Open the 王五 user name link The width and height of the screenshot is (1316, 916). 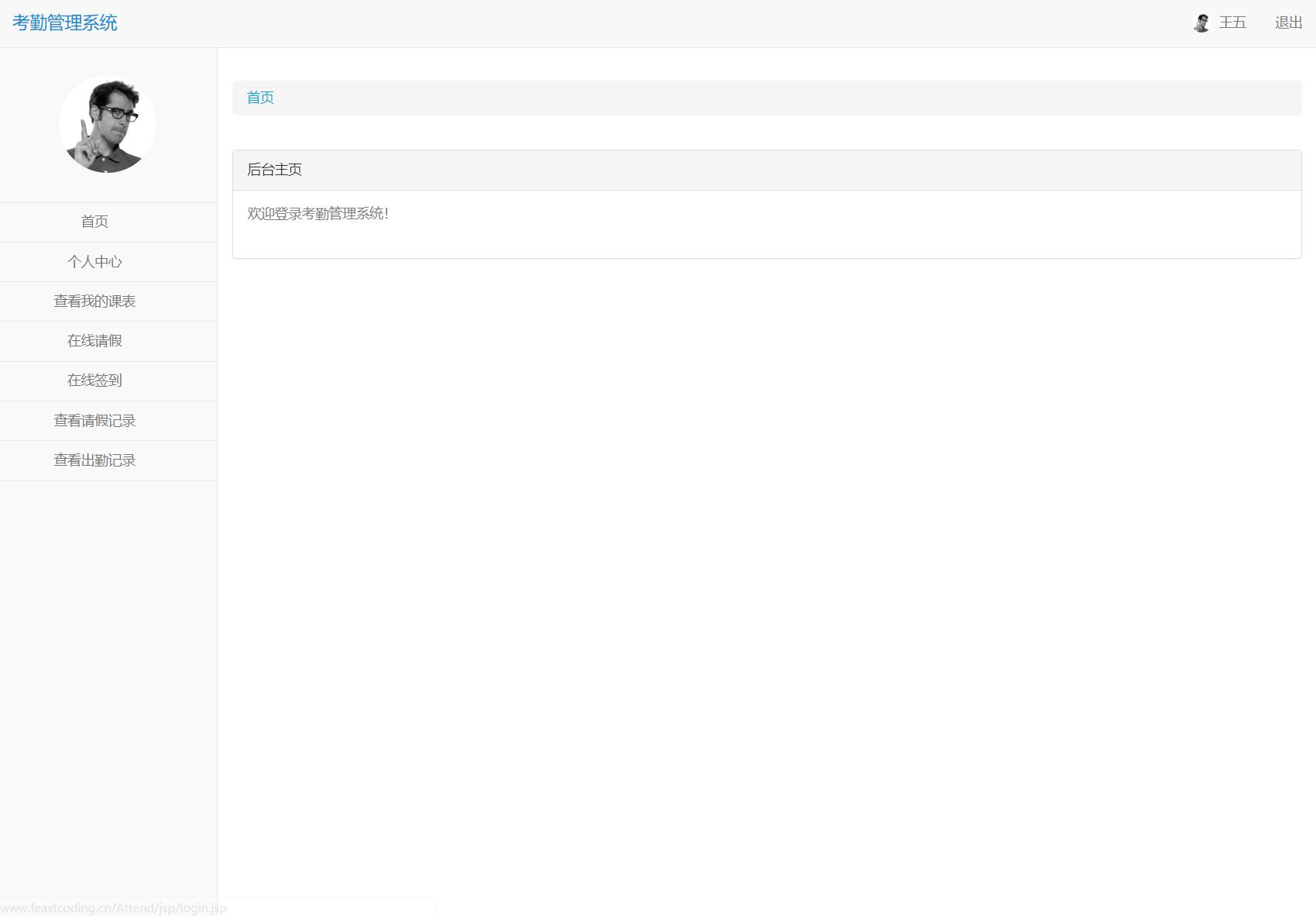1232,23
